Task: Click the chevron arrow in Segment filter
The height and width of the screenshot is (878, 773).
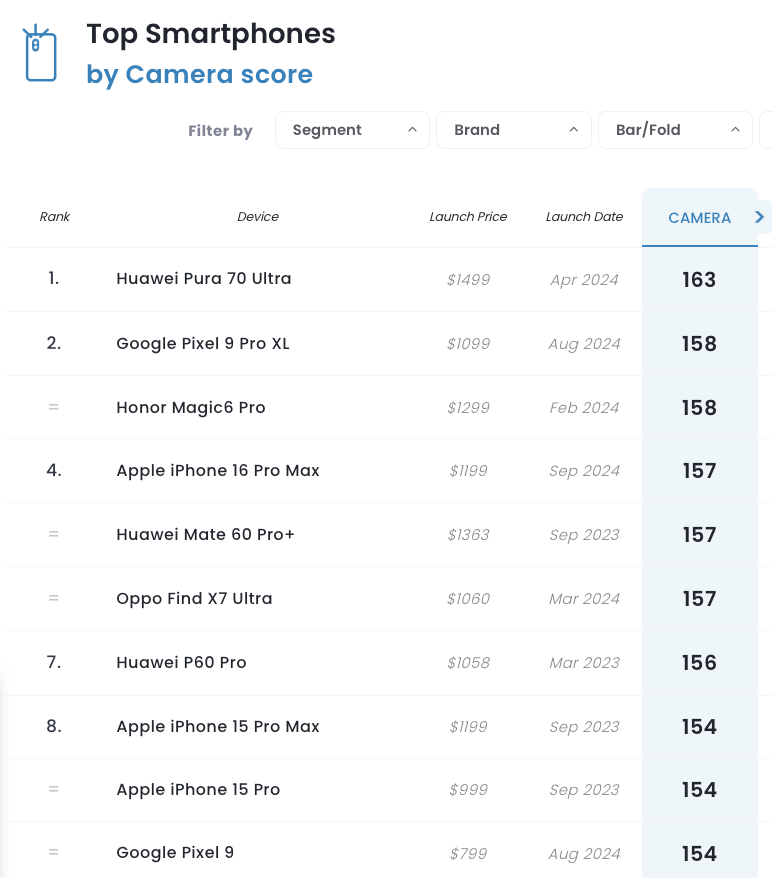Action: pos(412,129)
